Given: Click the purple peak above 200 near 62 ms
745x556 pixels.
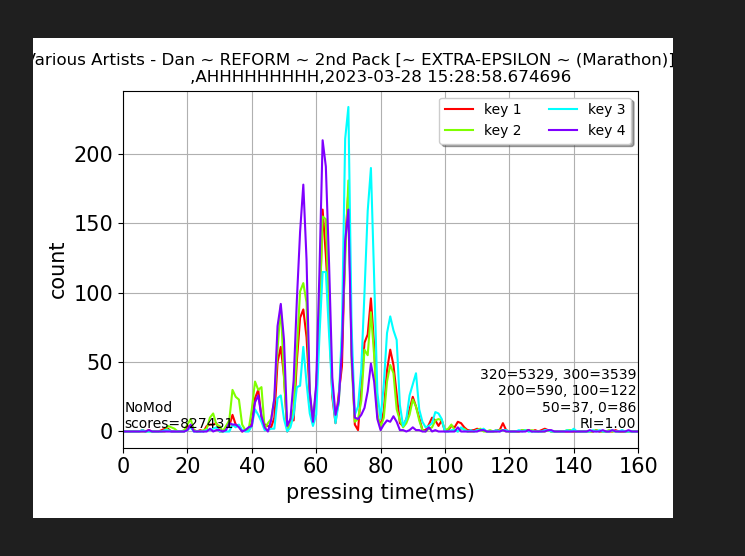Looking at the screenshot, I should point(323,141).
